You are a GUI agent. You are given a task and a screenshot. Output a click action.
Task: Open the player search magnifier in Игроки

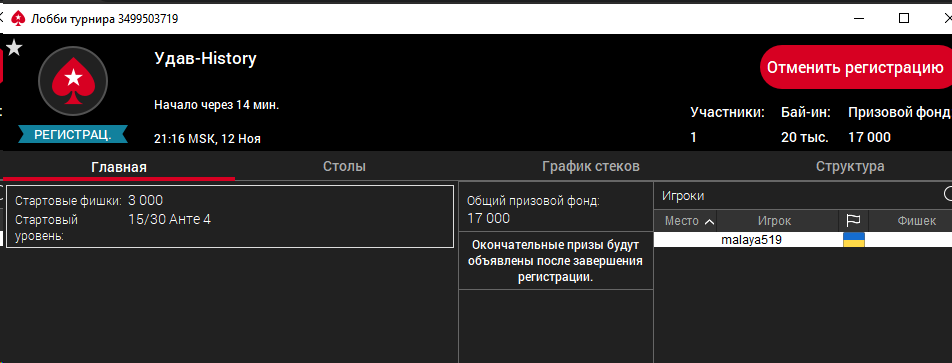948,194
